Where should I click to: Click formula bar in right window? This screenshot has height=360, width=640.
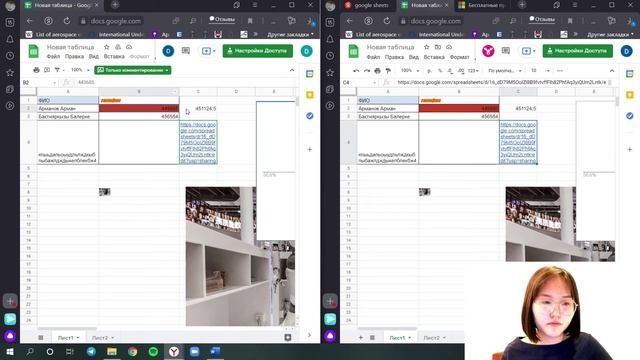coord(504,82)
